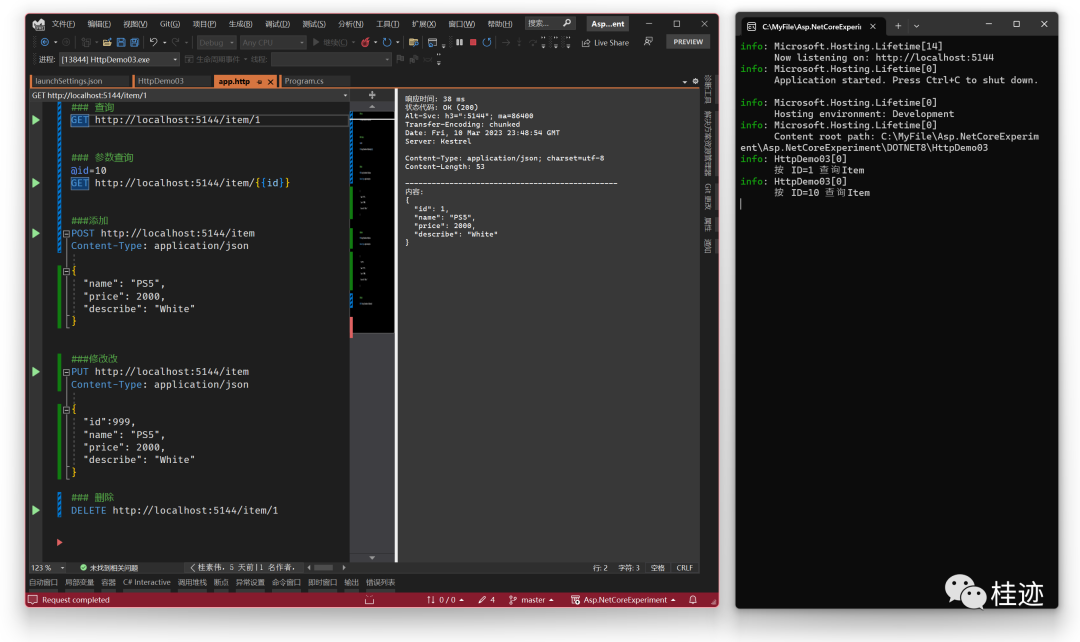
Task: Open the terminal tab dropdown chevron
Action: tap(916, 26)
